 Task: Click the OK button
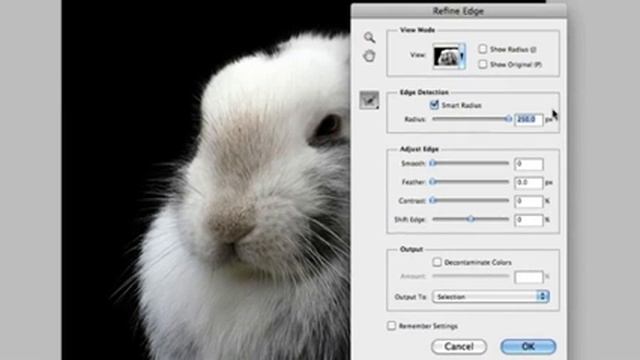click(x=528, y=347)
